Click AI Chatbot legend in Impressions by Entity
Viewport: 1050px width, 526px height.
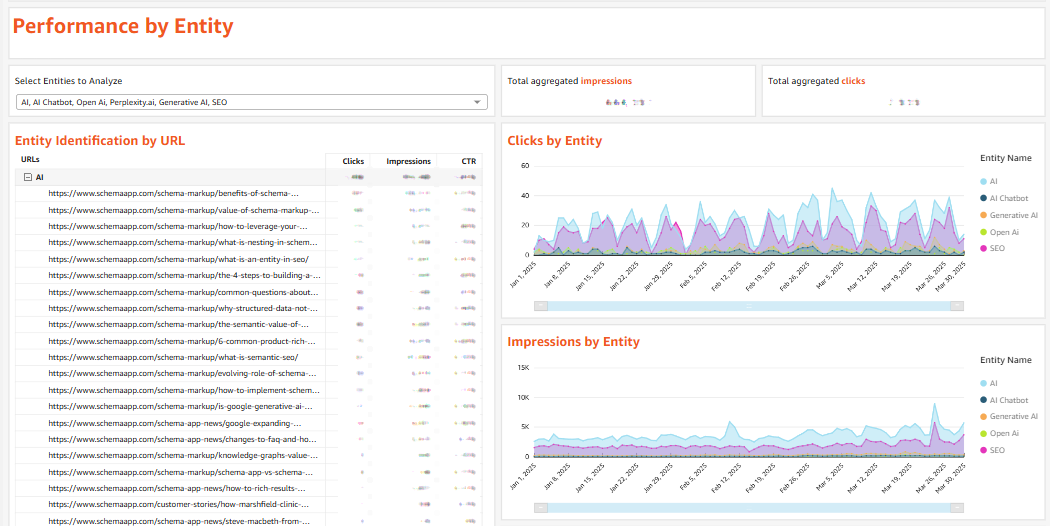tap(1003, 400)
